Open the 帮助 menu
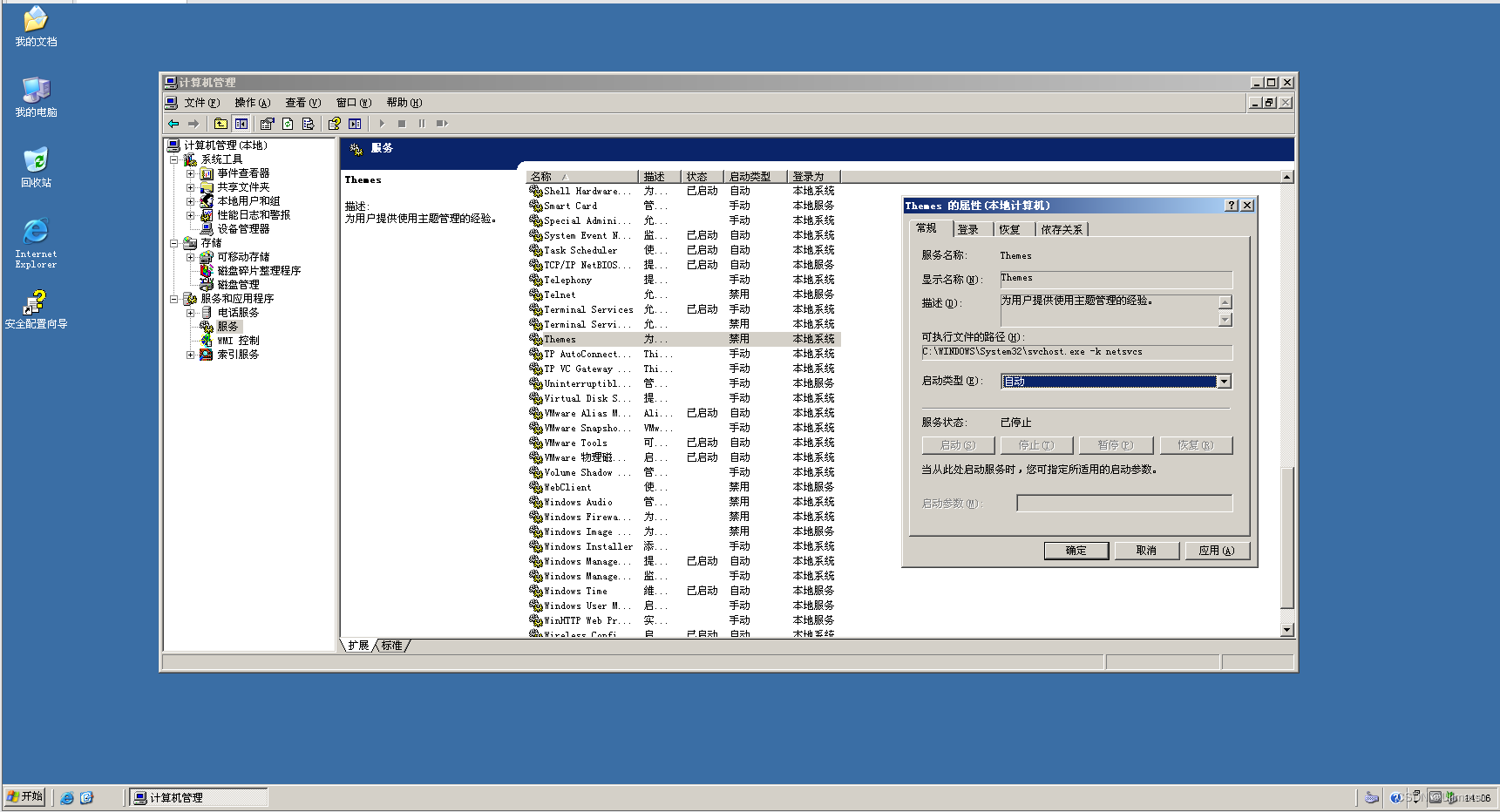 click(404, 103)
